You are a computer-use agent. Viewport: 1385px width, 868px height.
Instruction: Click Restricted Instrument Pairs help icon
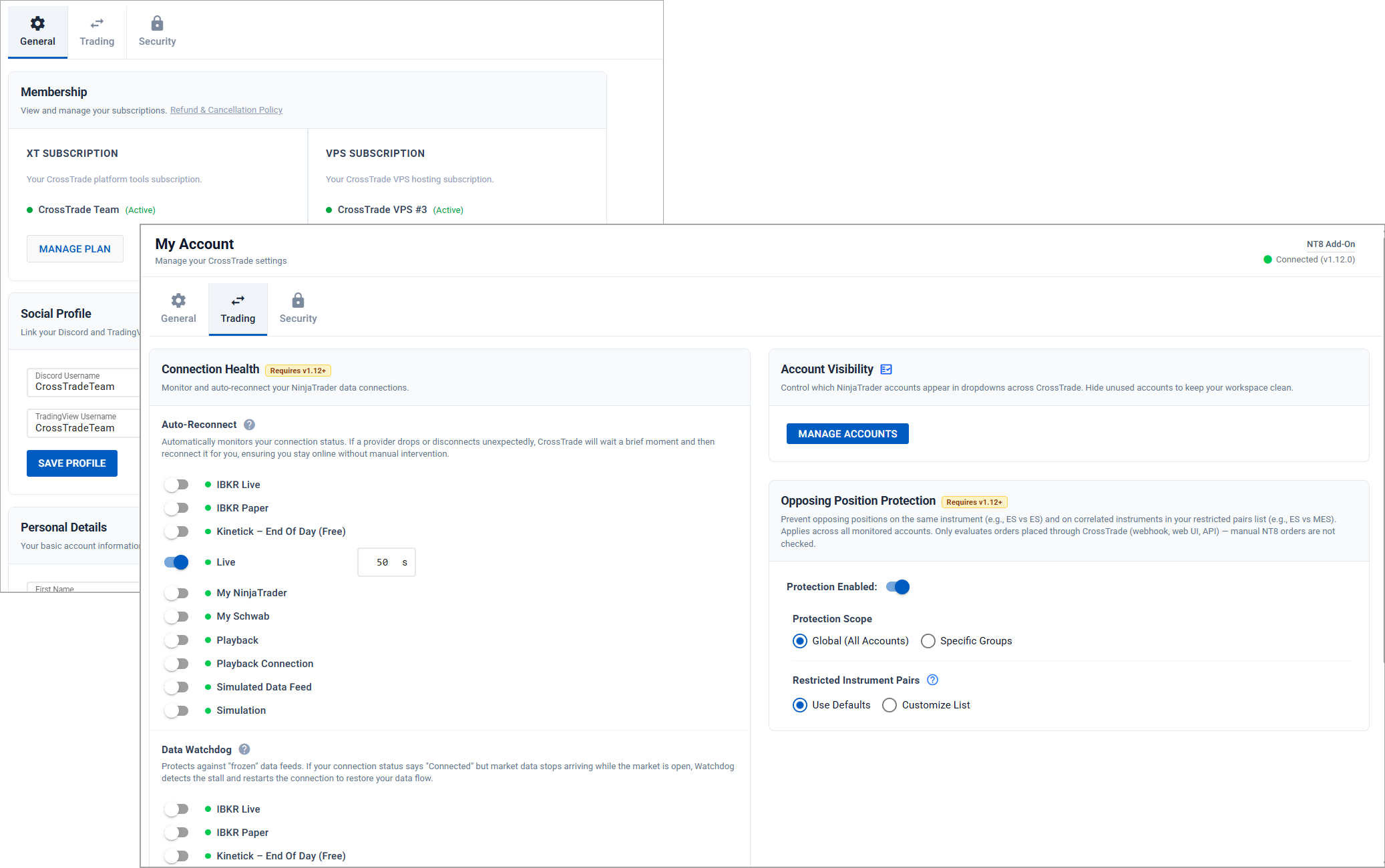pyautogui.click(x=933, y=680)
